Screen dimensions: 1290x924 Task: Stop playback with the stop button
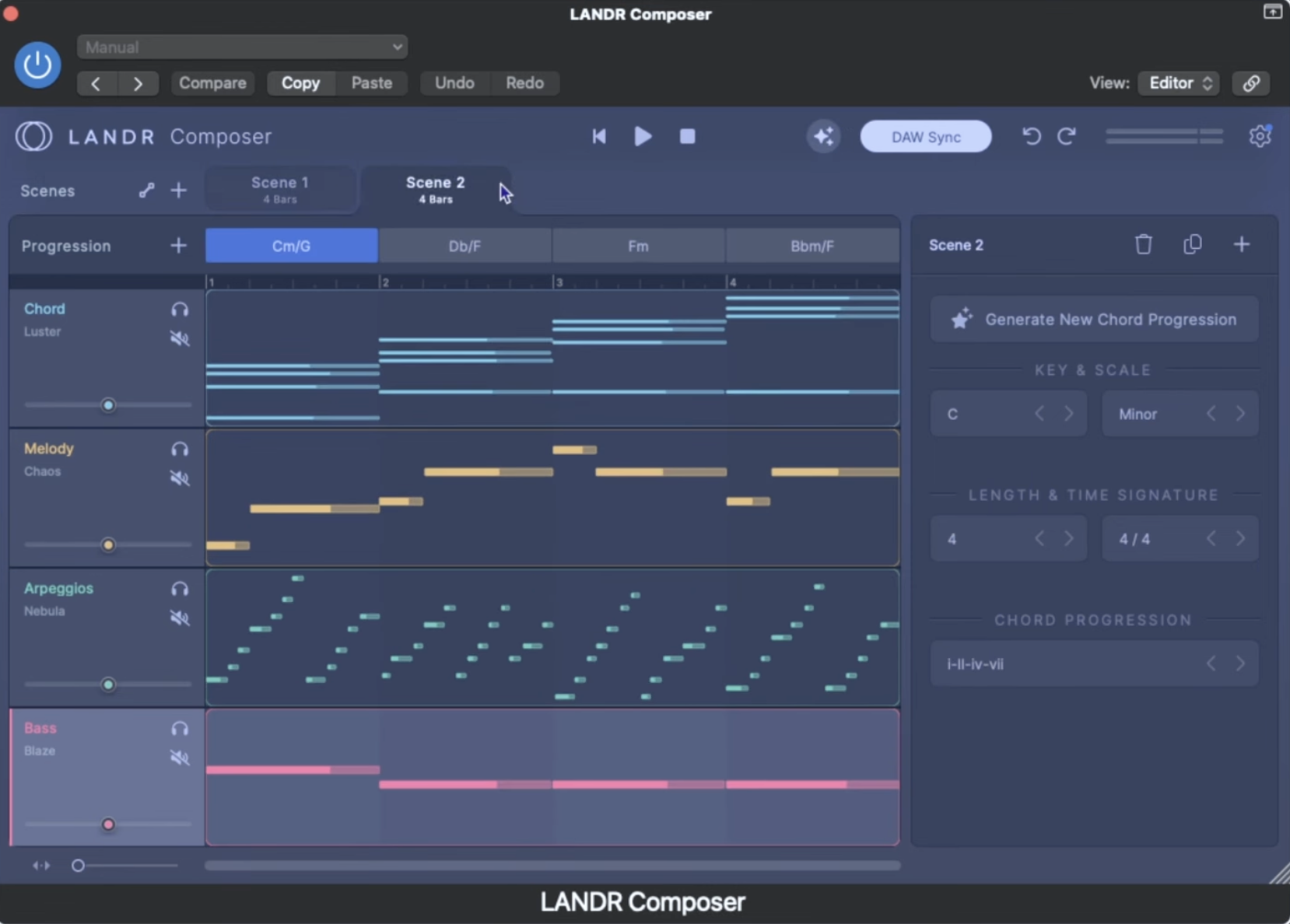click(x=687, y=137)
